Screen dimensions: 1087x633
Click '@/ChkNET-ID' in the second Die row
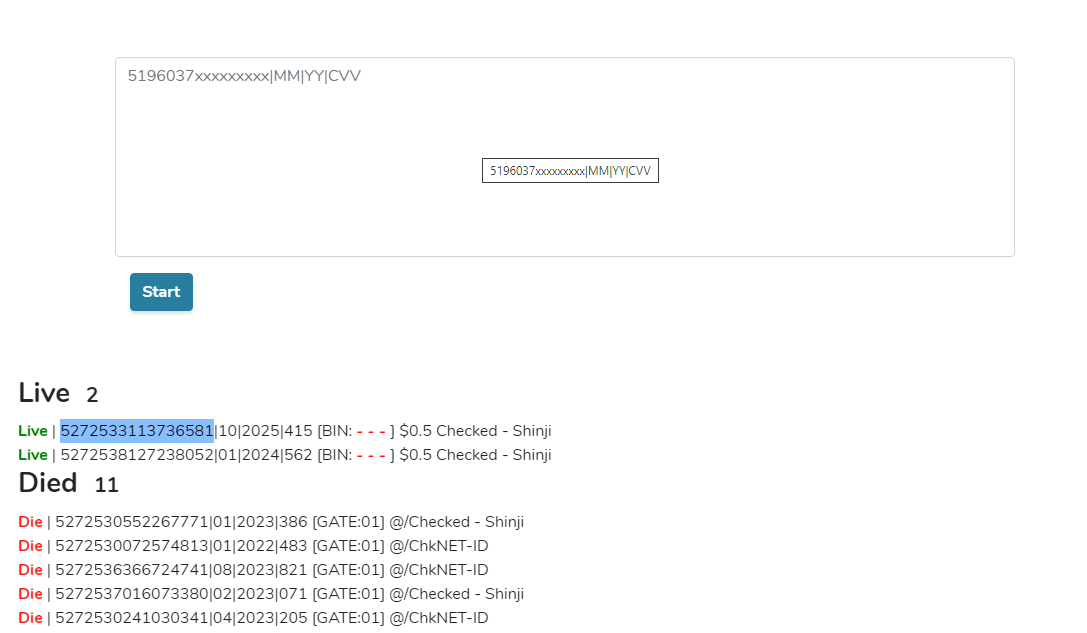coord(439,546)
